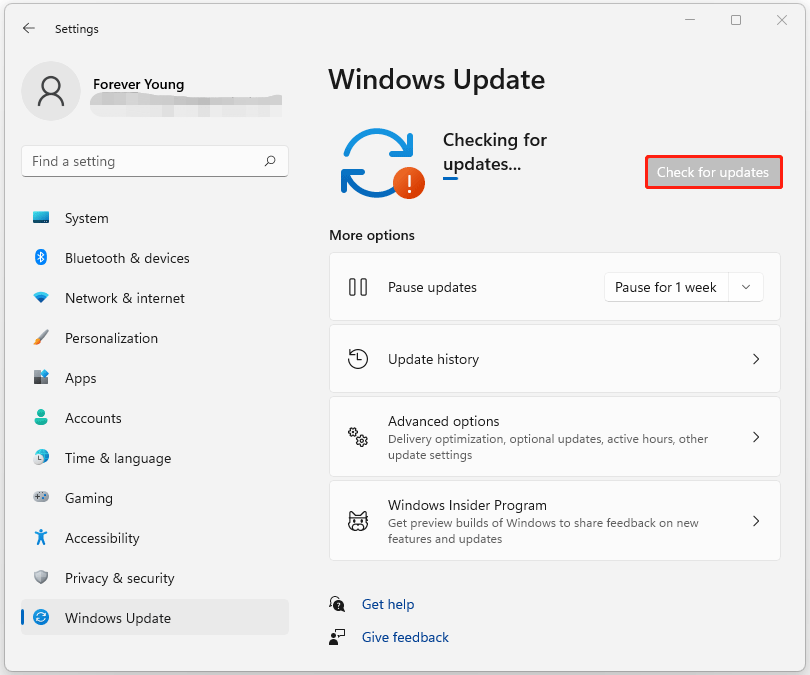The width and height of the screenshot is (810, 675).
Task: Select the Gaming controller icon
Action: point(40,498)
